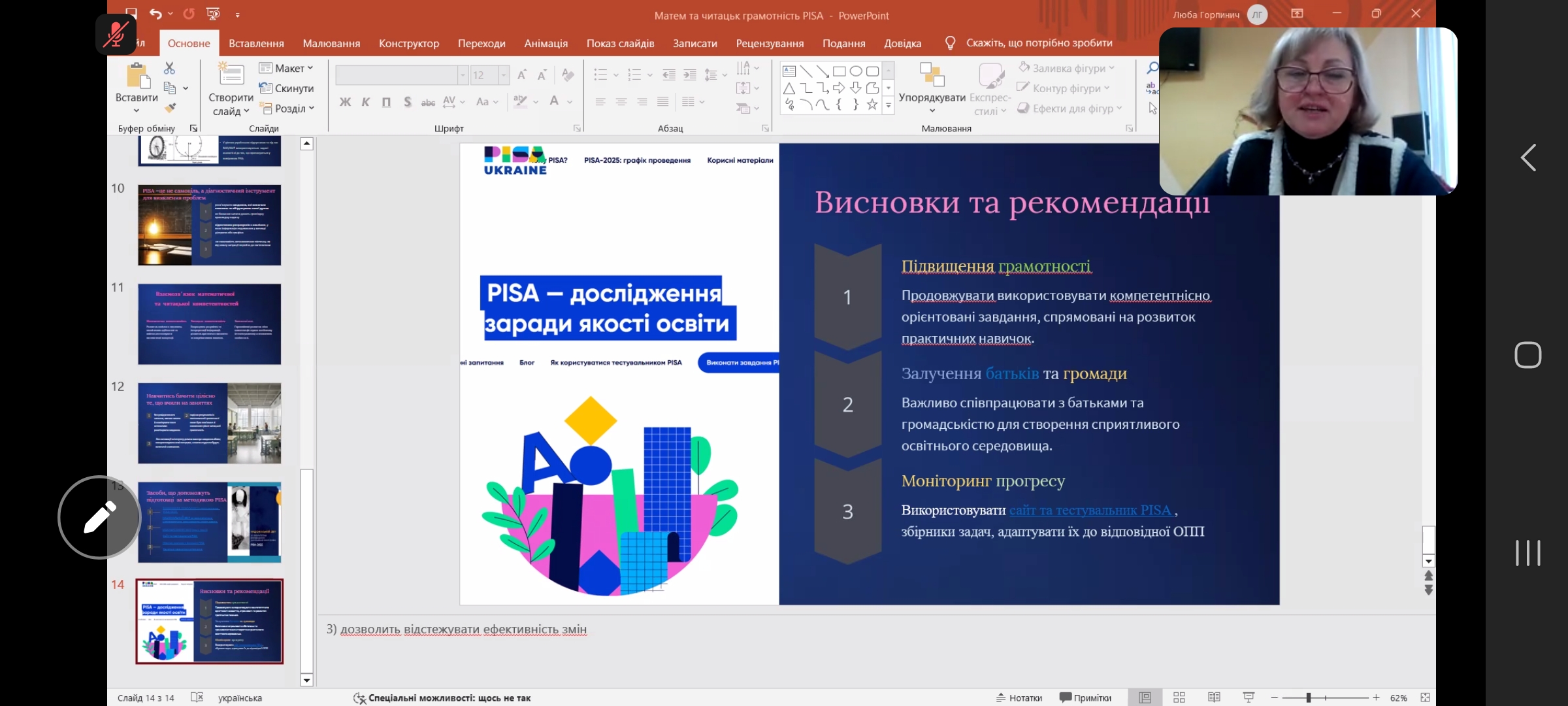1568x706 pixels.
Task: Center text in Абзац group
Action: coord(621,102)
